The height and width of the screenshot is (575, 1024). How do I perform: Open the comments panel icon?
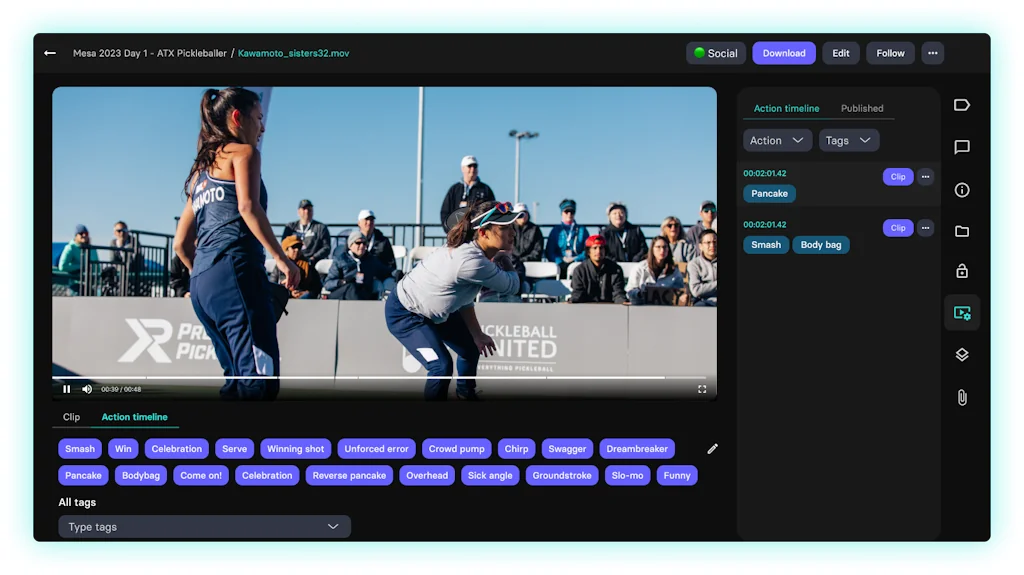pos(961,147)
